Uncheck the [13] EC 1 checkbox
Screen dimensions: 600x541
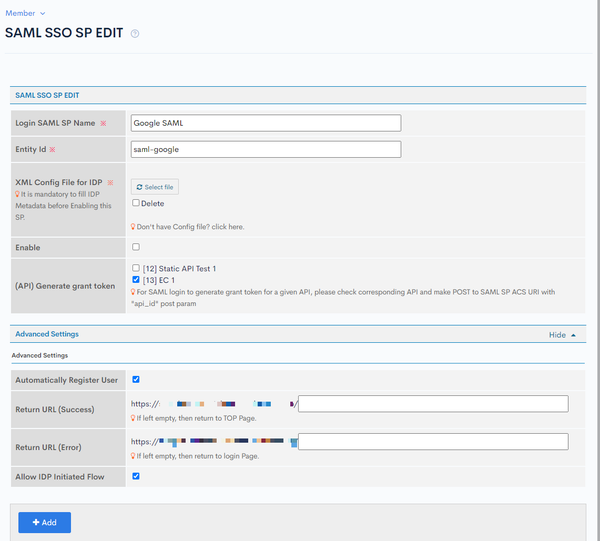[136, 280]
